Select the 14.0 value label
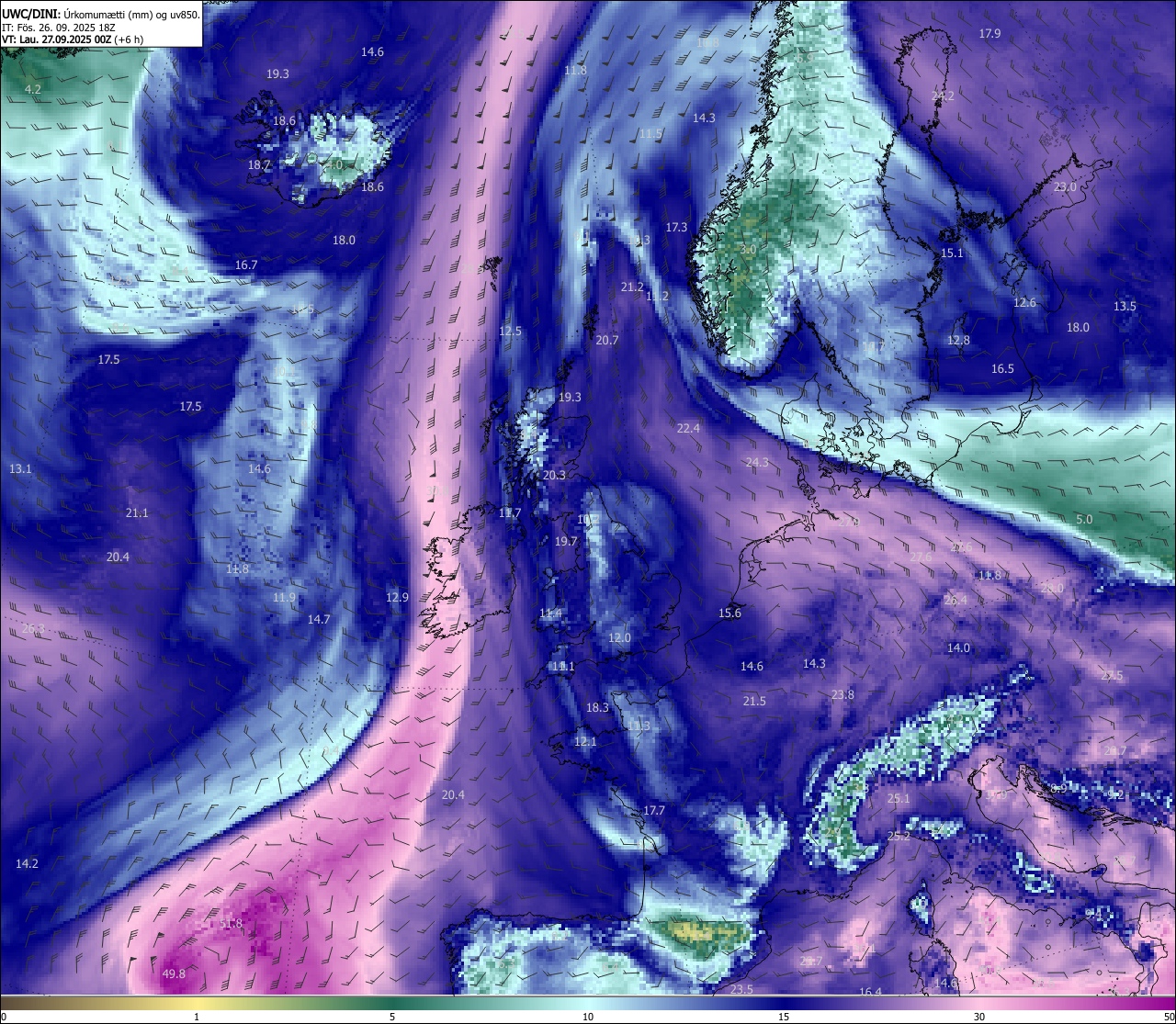1176x1024 pixels. pos(958,647)
